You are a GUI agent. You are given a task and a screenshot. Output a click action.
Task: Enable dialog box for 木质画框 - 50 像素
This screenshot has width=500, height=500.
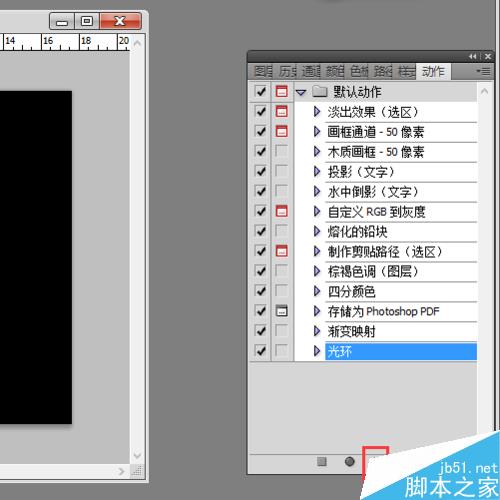pos(282,151)
